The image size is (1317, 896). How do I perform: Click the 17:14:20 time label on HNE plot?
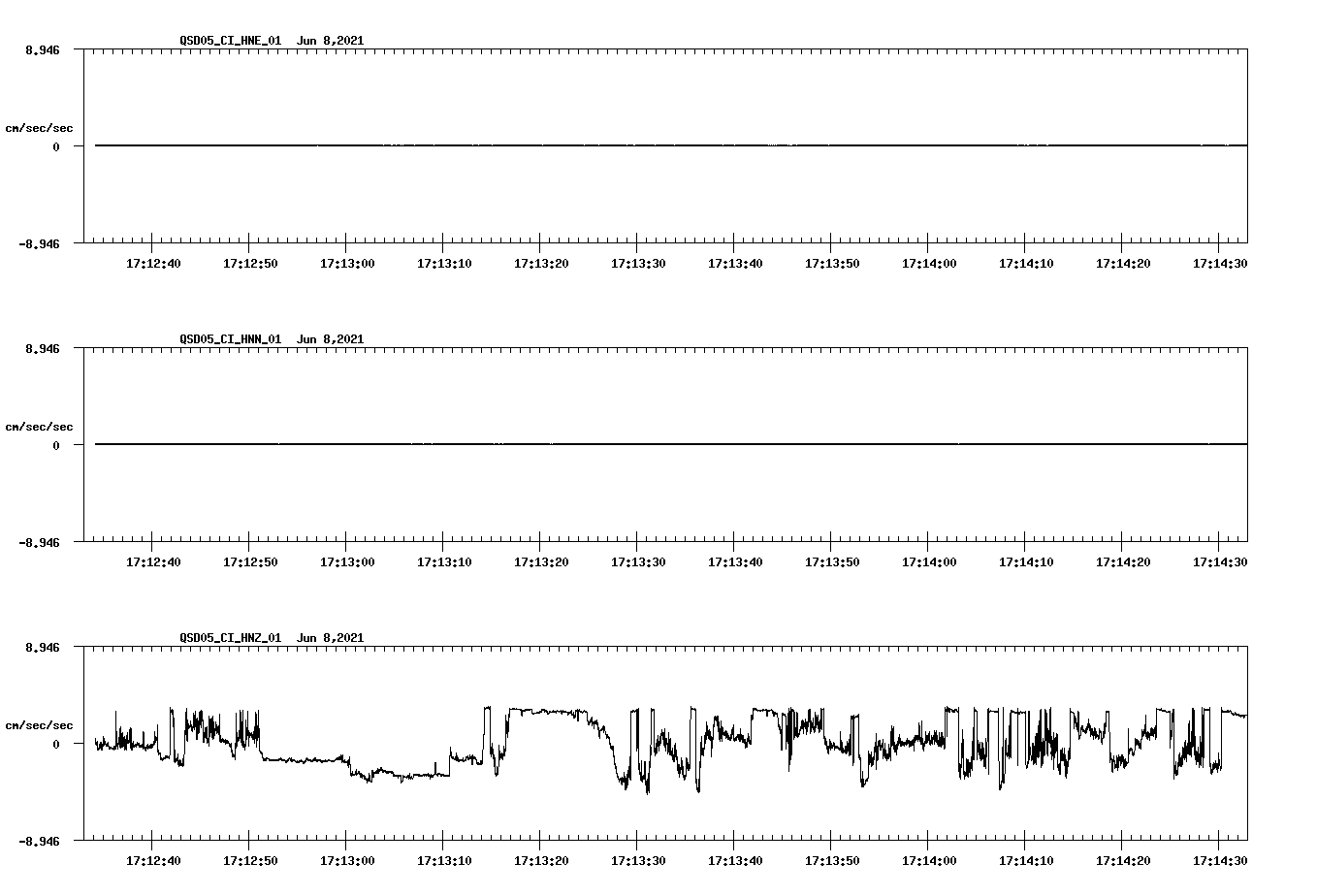click(x=1123, y=264)
